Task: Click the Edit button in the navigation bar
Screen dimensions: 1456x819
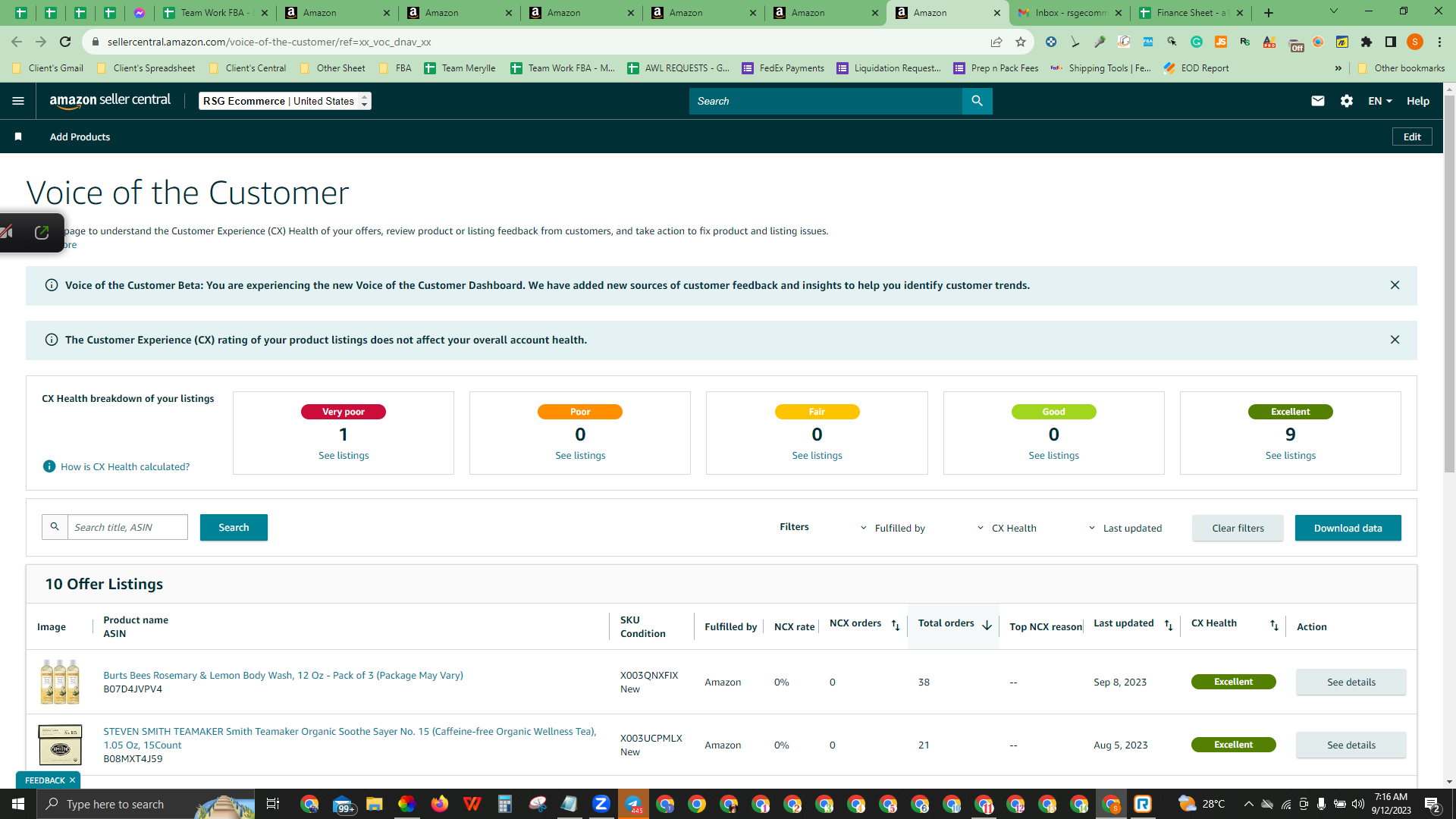Action: pyautogui.click(x=1412, y=136)
